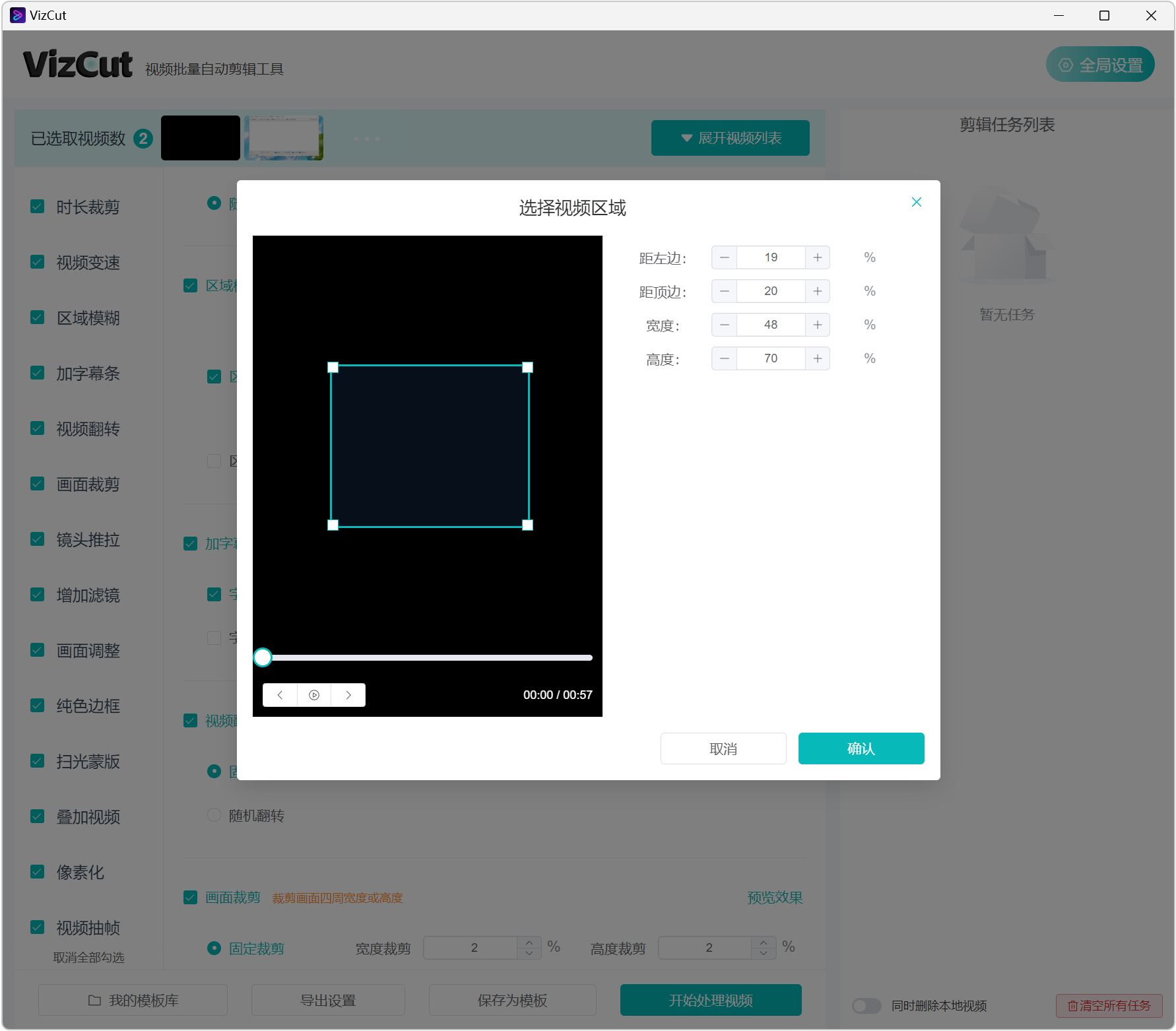
Task: Toggle the 增加滤镜 checkbox
Action: (x=38, y=595)
